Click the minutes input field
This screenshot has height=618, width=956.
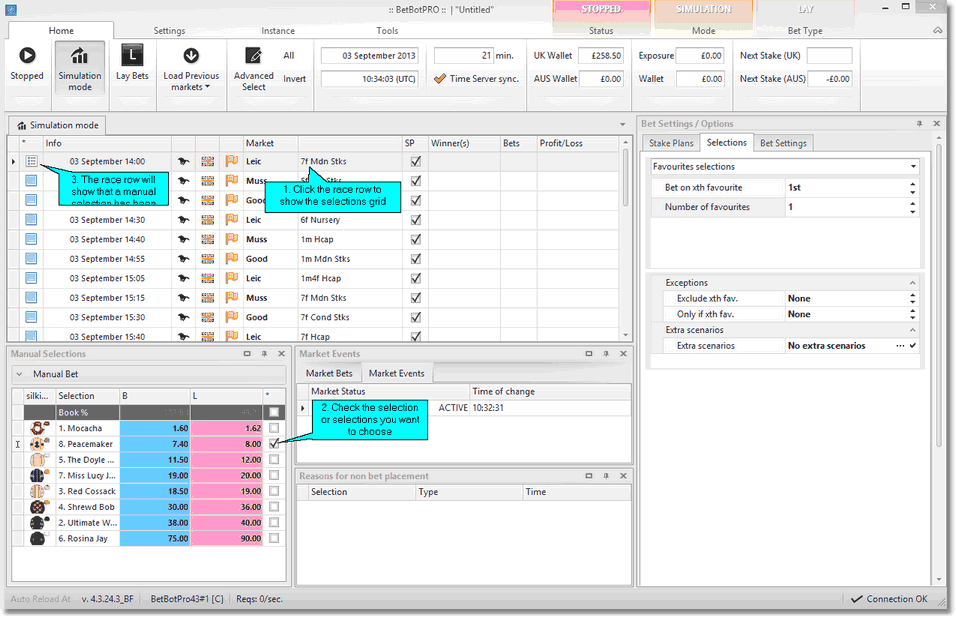pyautogui.click(x=463, y=55)
